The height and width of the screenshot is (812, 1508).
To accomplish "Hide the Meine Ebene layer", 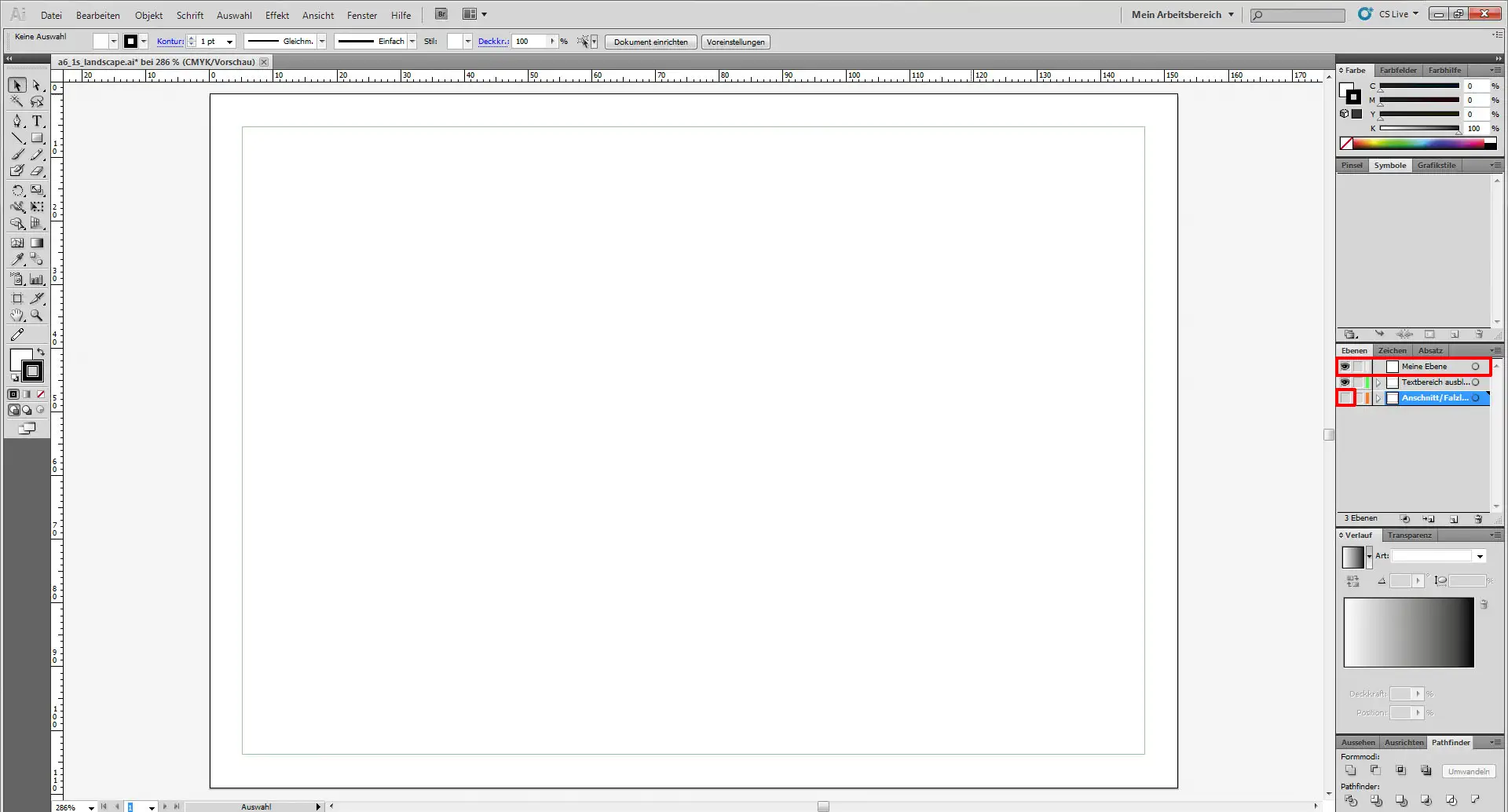I will [1345, 367].
